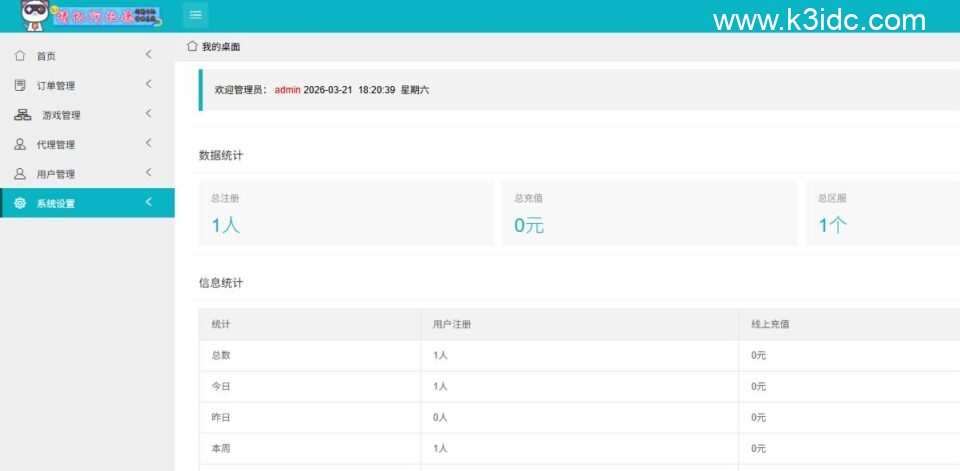Expand the 首页 menu chevron

tap(148, 55)
